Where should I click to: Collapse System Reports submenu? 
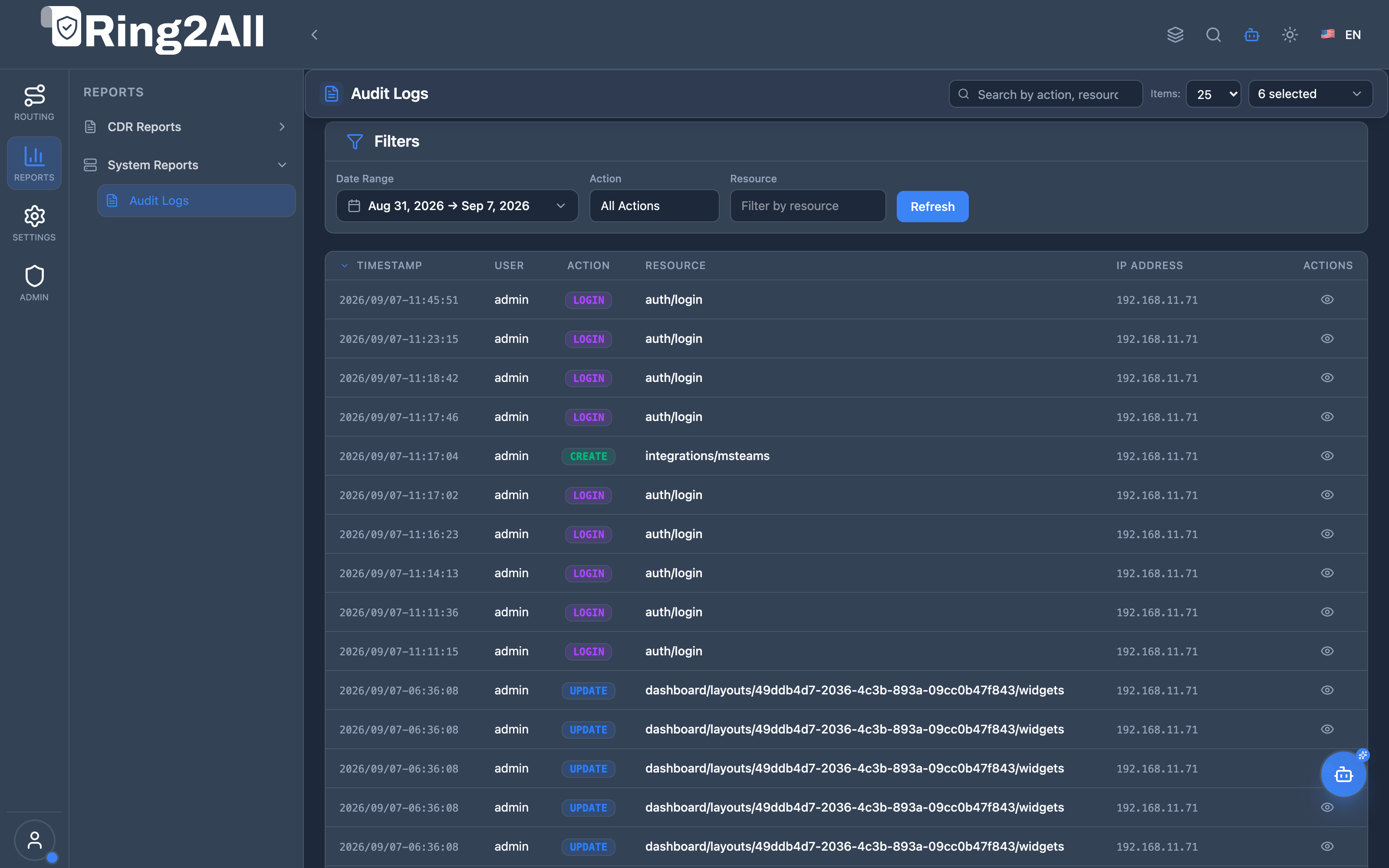(x=185, y=165)
